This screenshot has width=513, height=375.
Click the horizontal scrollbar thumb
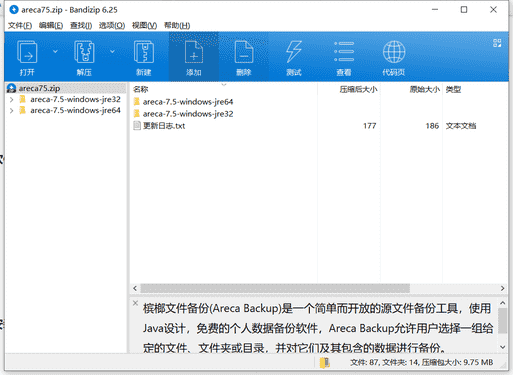(x=275, y=288)
